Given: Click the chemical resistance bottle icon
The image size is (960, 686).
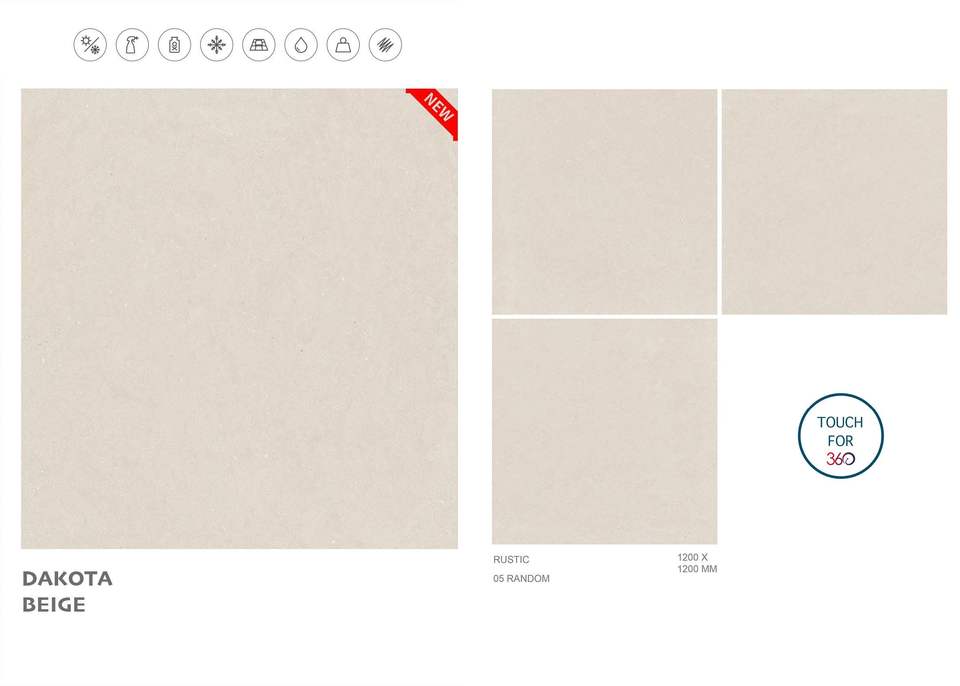Looking at the screenshot, I should tap(174, 45).
